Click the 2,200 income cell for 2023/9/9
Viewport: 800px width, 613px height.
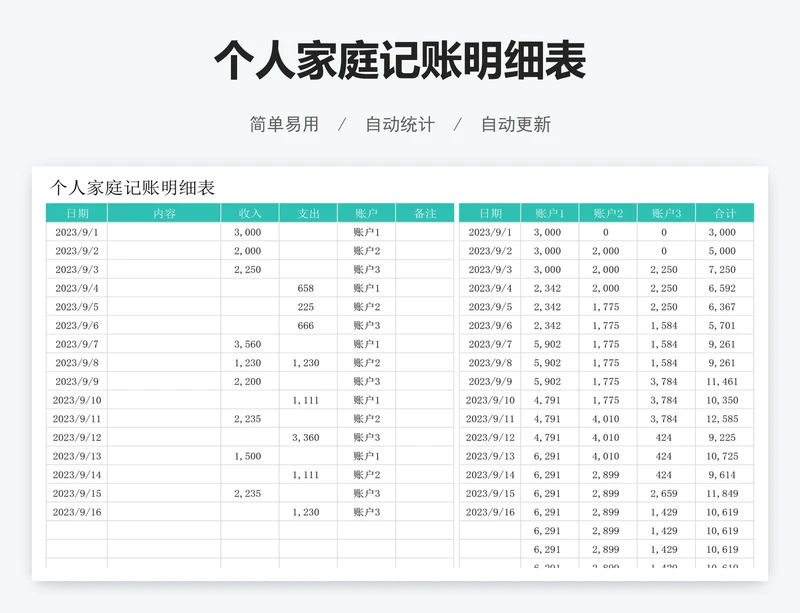tap(248, 382)
